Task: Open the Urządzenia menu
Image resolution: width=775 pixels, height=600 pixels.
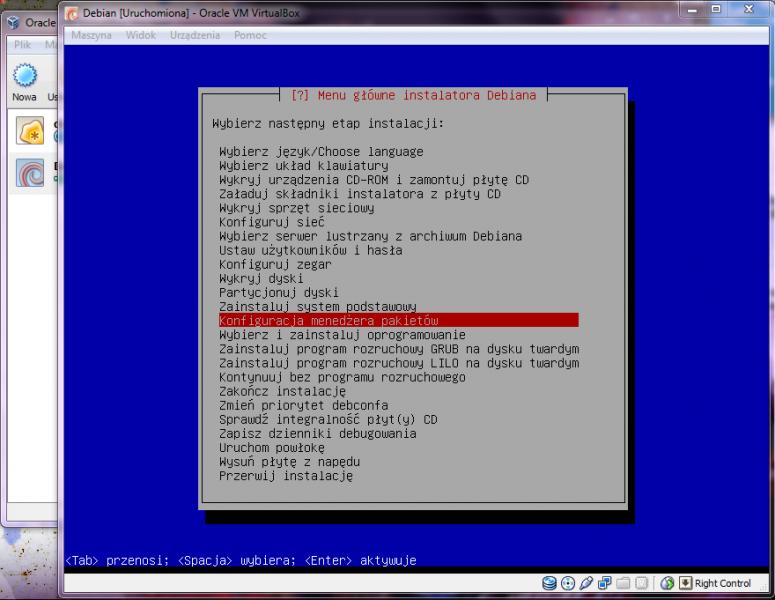Action: [194, 35]
